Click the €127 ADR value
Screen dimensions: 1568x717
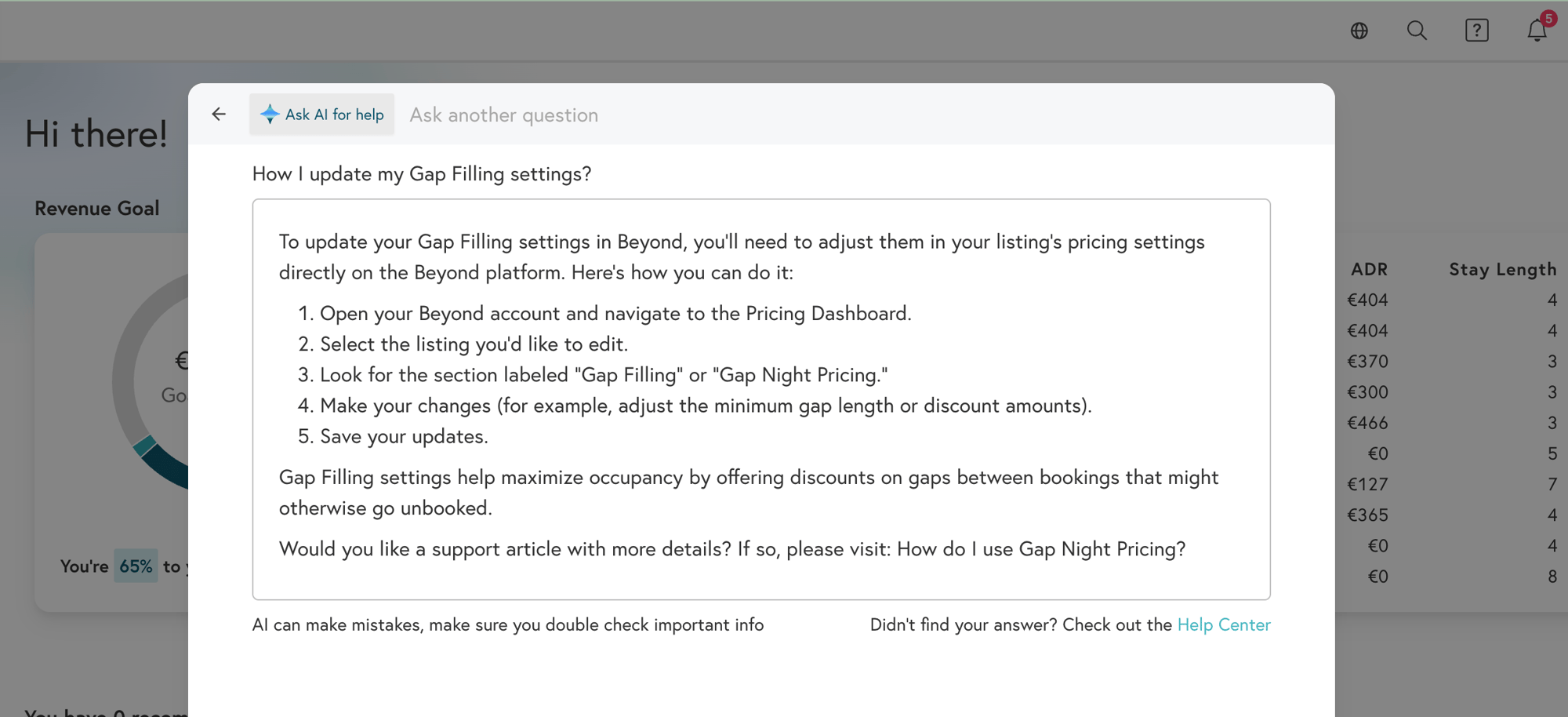coord(1367,485)
